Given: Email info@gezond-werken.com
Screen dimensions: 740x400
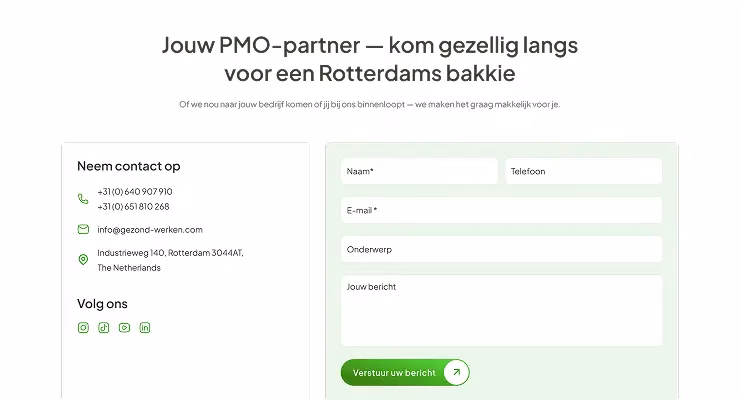Looking at the screenshot, I should 150,229.
